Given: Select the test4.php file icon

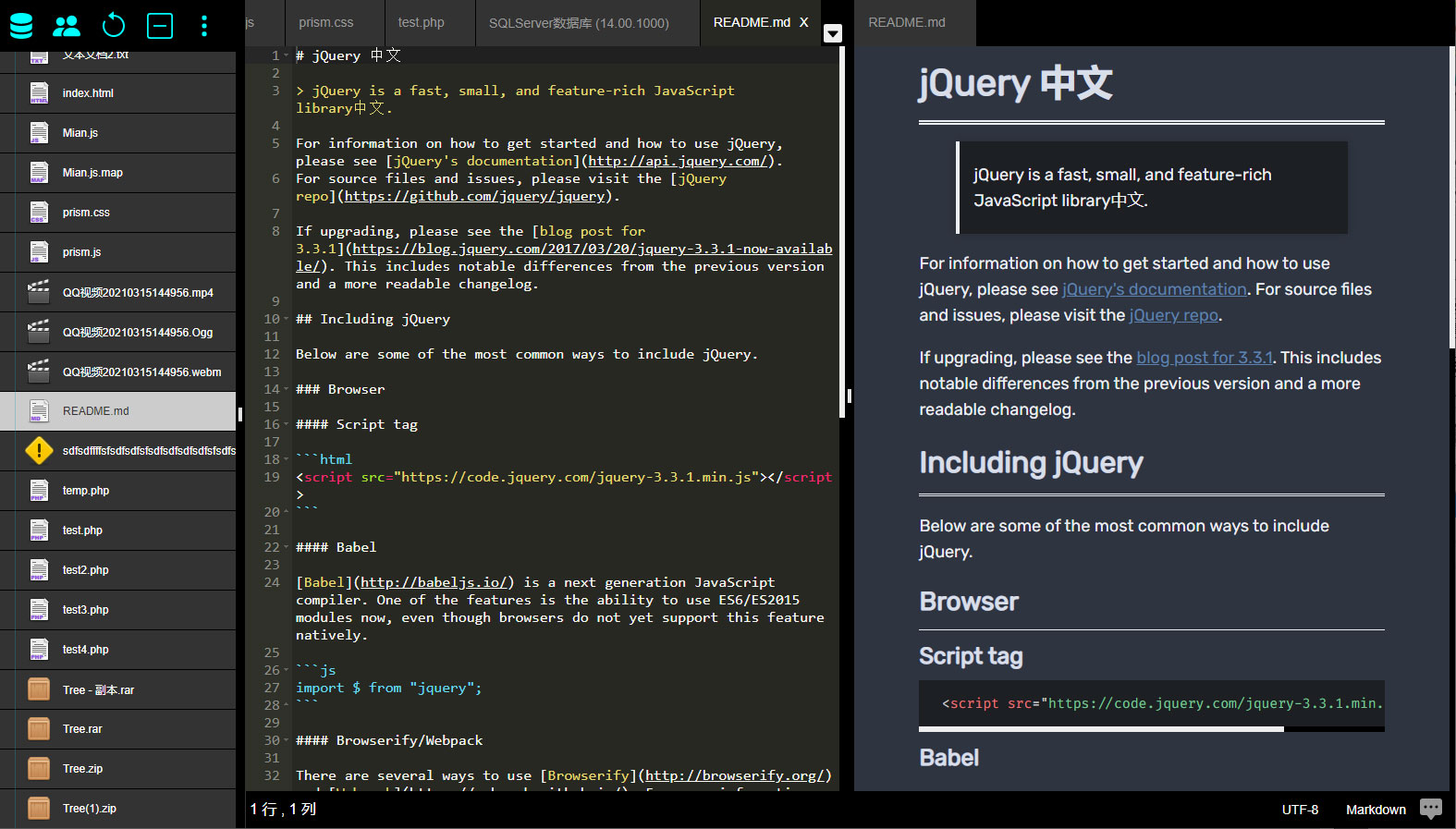Looking at the screenshot, I should point(39,650).
